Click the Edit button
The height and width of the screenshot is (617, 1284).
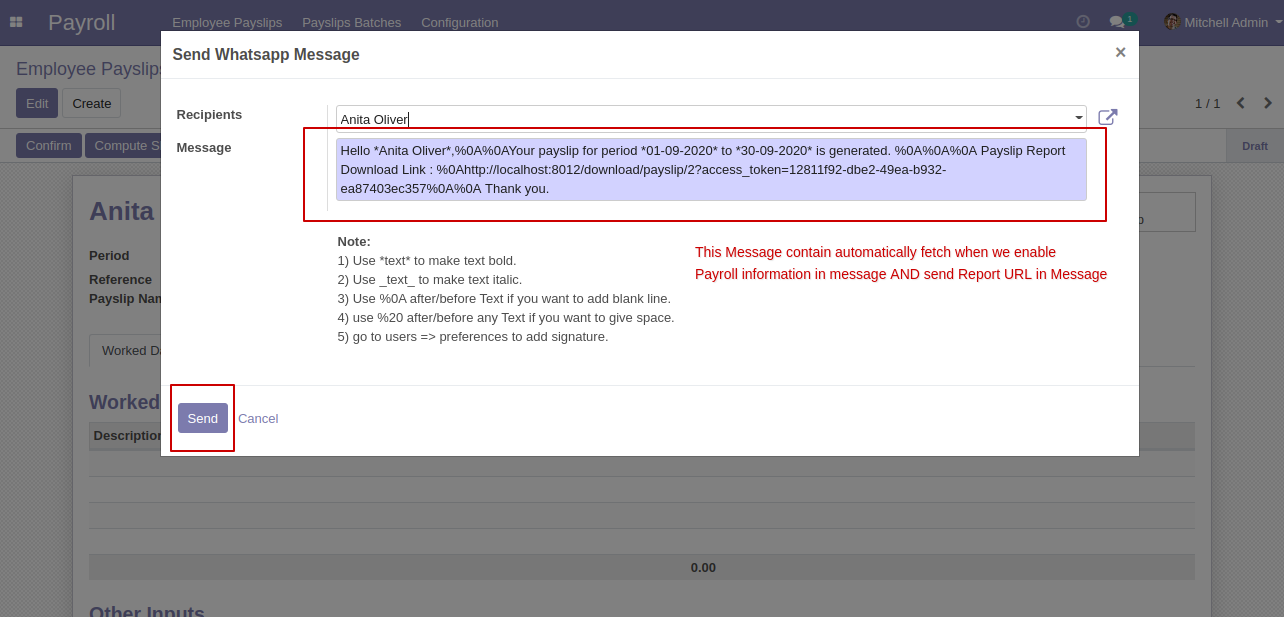click(x=37, y=103)
